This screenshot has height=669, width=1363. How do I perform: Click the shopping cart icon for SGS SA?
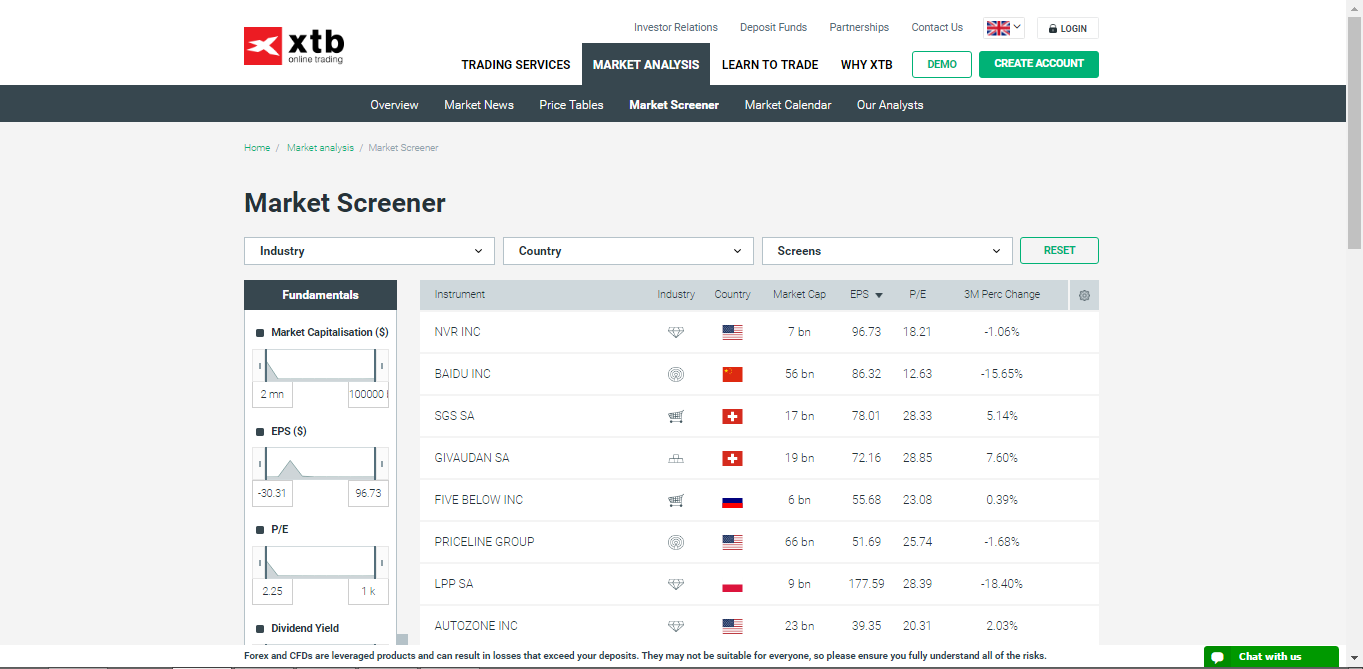point(676,416)
